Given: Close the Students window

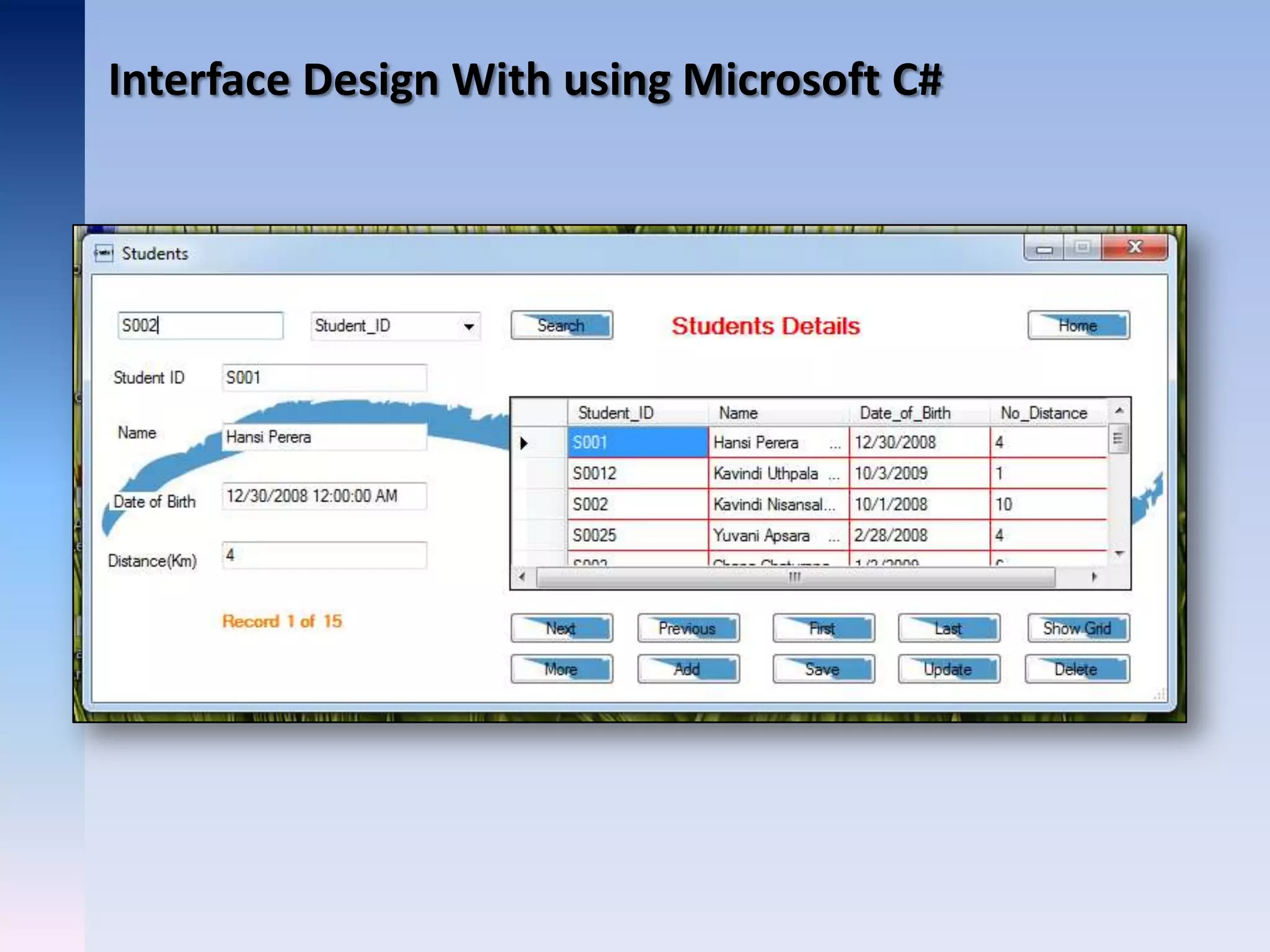Looking at the screenshot, I should tap(1135, 247).
